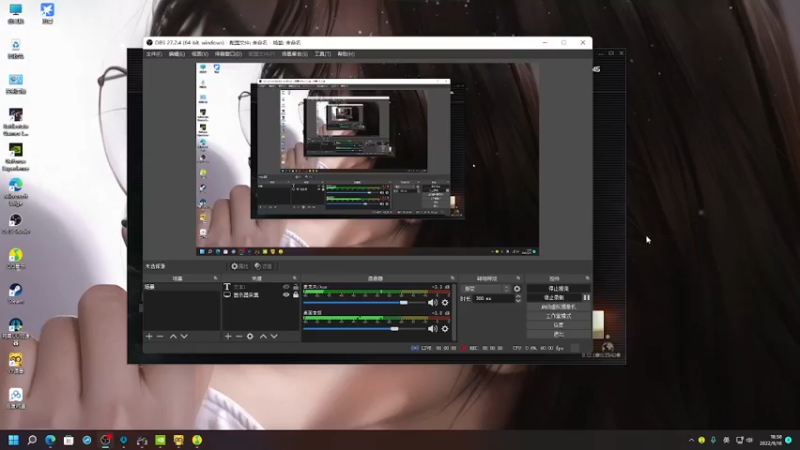Click the 停止推流 button
Screen dimensions: 800x450
558,289
